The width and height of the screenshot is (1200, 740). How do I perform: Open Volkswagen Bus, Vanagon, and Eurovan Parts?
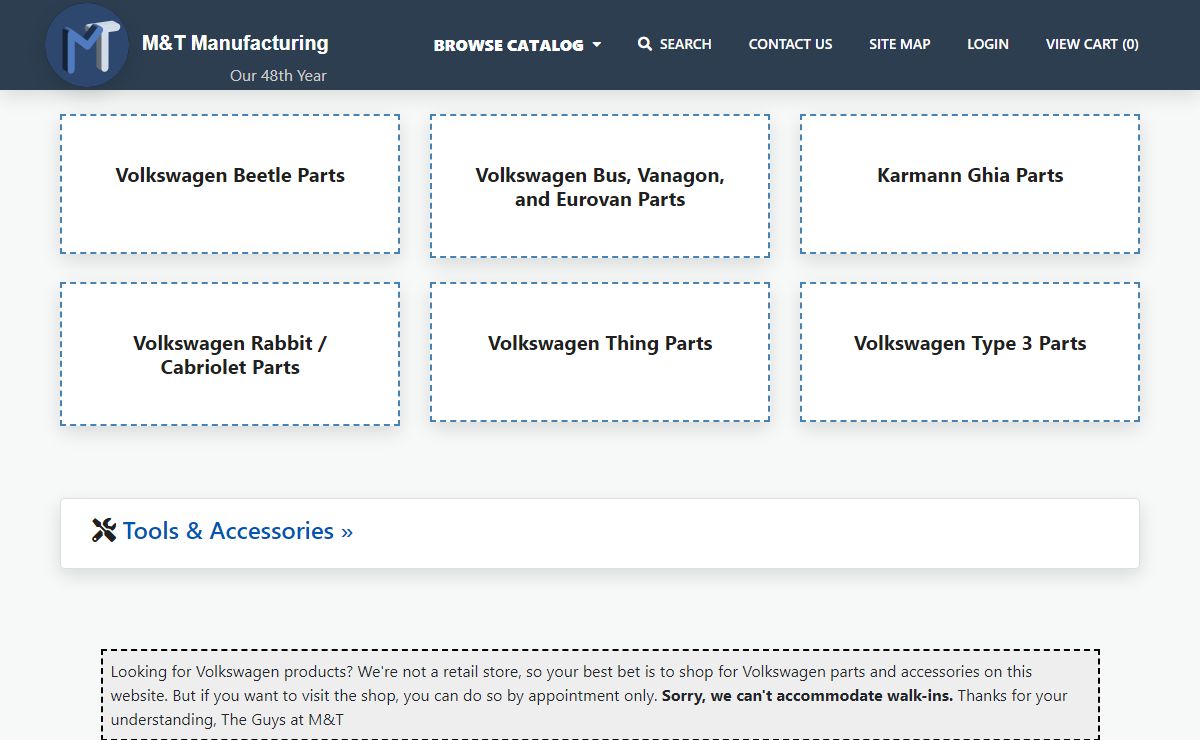click(600, 186)
